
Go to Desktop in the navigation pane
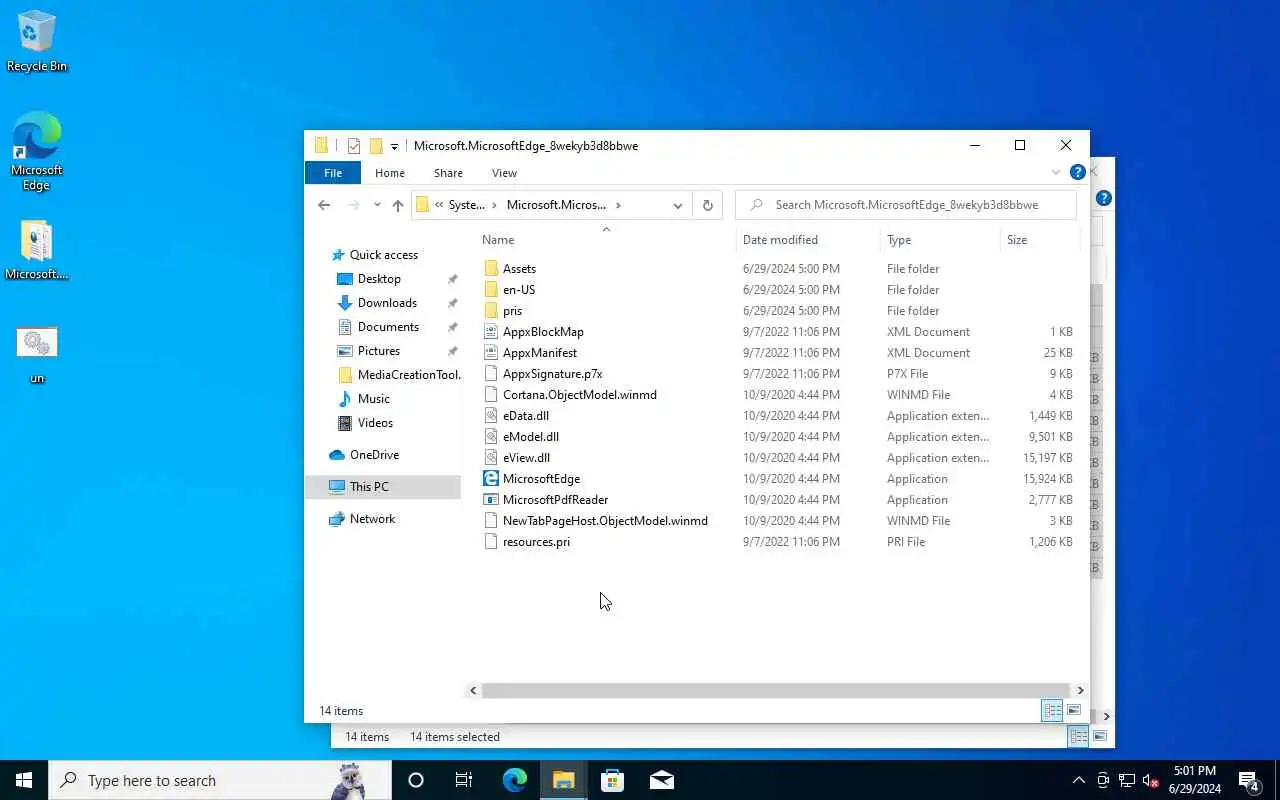tap(379, 279)
